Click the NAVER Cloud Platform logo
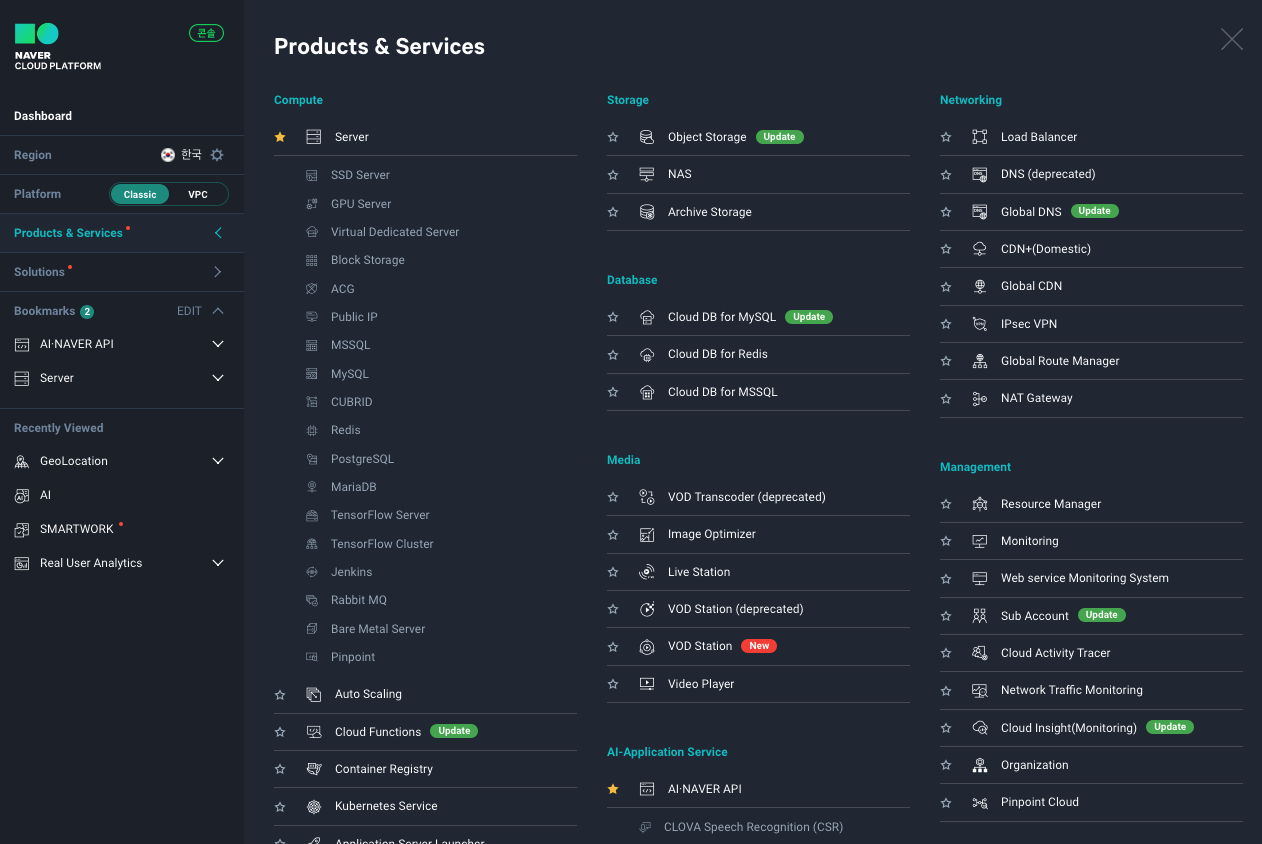The height and width of the screenshot is (844, 1262). [x=57, y=47]
